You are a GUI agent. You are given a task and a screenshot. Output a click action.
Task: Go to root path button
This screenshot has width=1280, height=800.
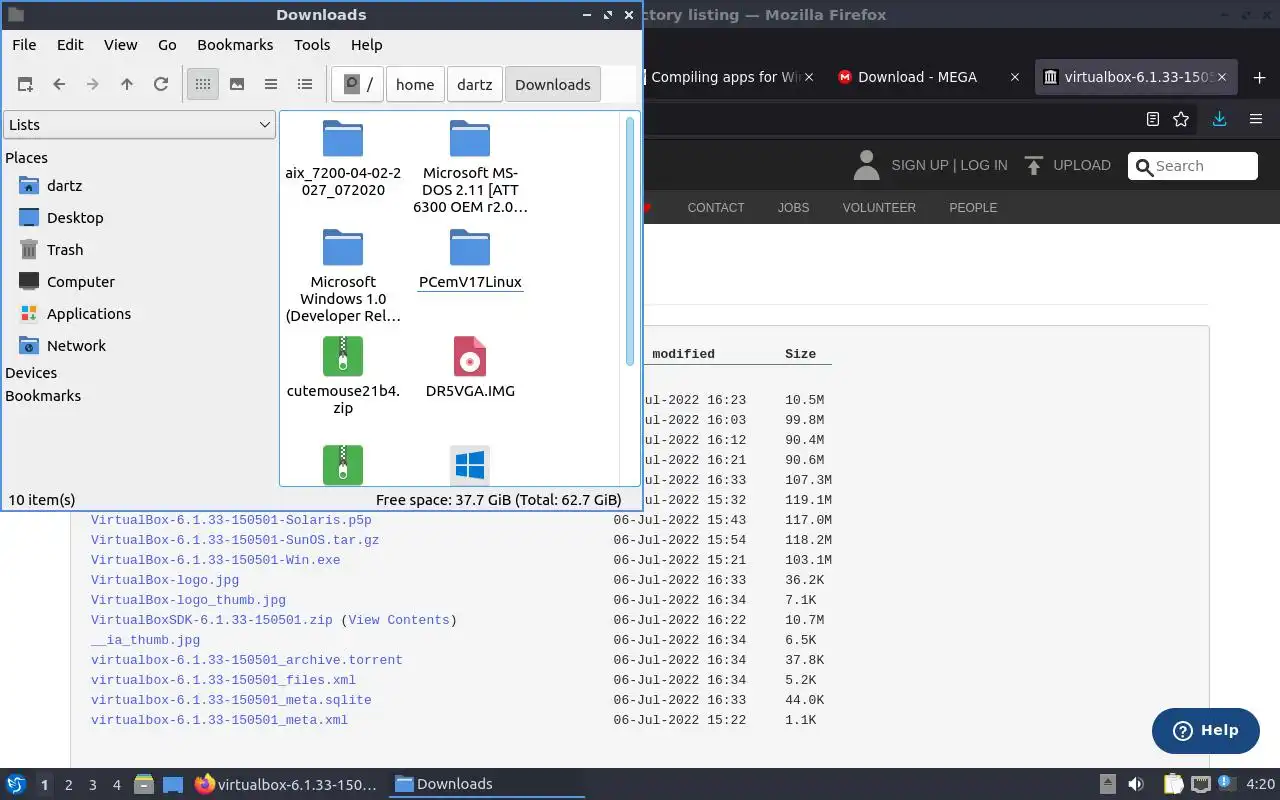(358, 85)
